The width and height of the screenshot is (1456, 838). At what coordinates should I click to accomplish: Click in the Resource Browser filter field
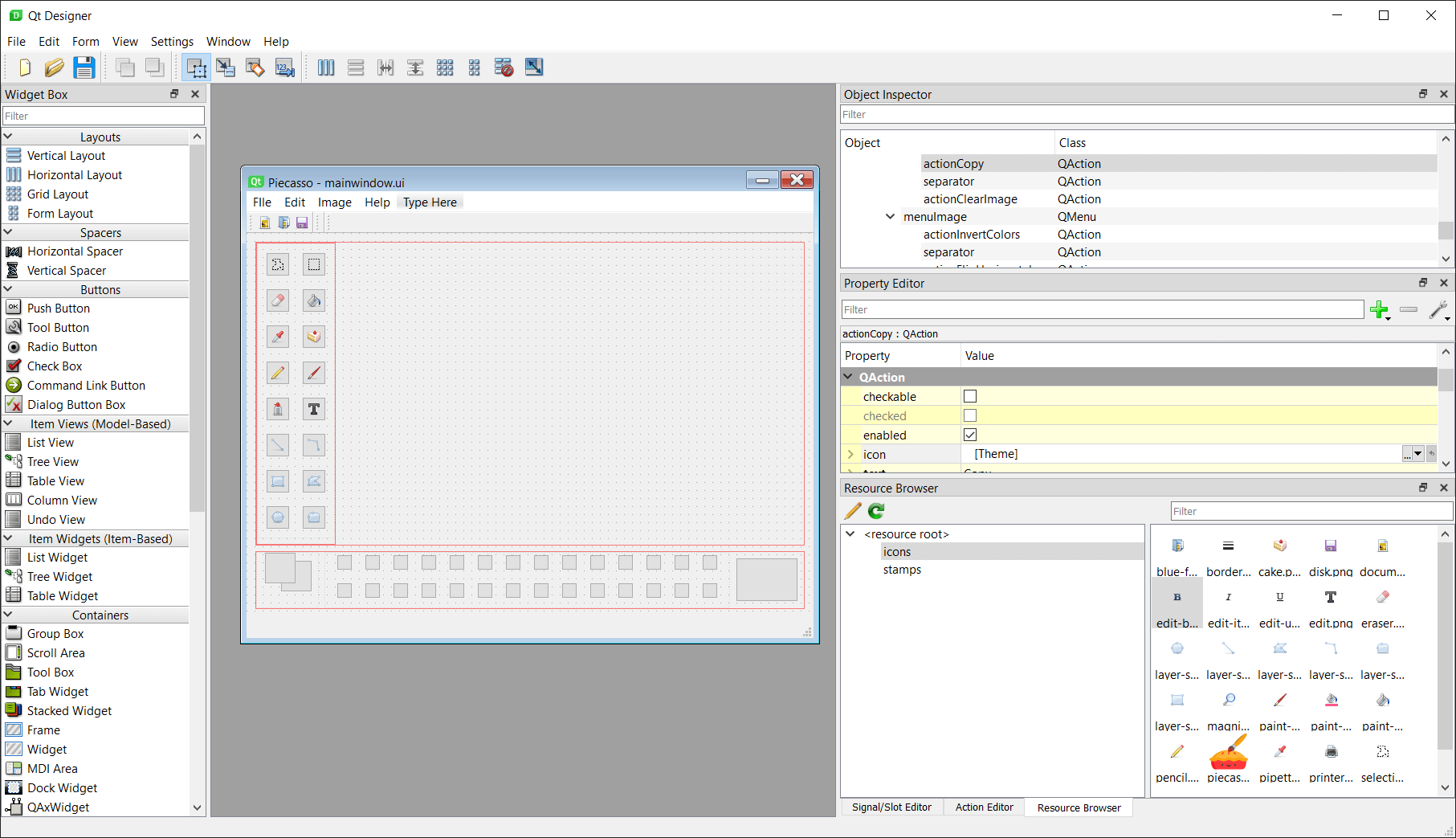[x=1311, y=511]
